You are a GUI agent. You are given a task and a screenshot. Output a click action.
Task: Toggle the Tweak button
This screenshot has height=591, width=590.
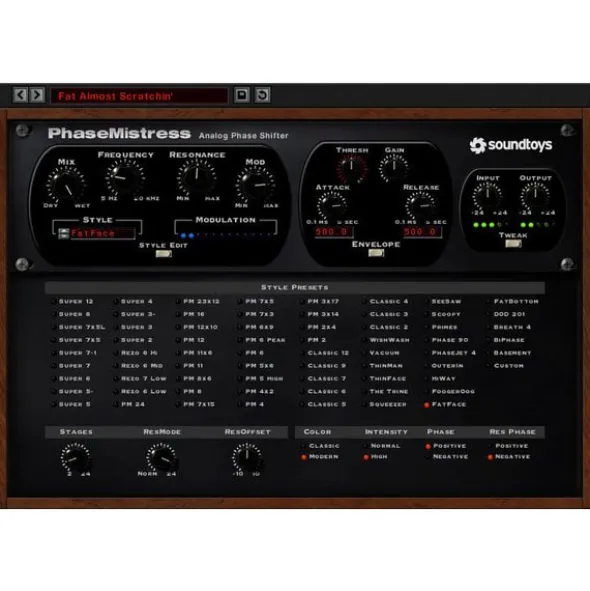513,243
